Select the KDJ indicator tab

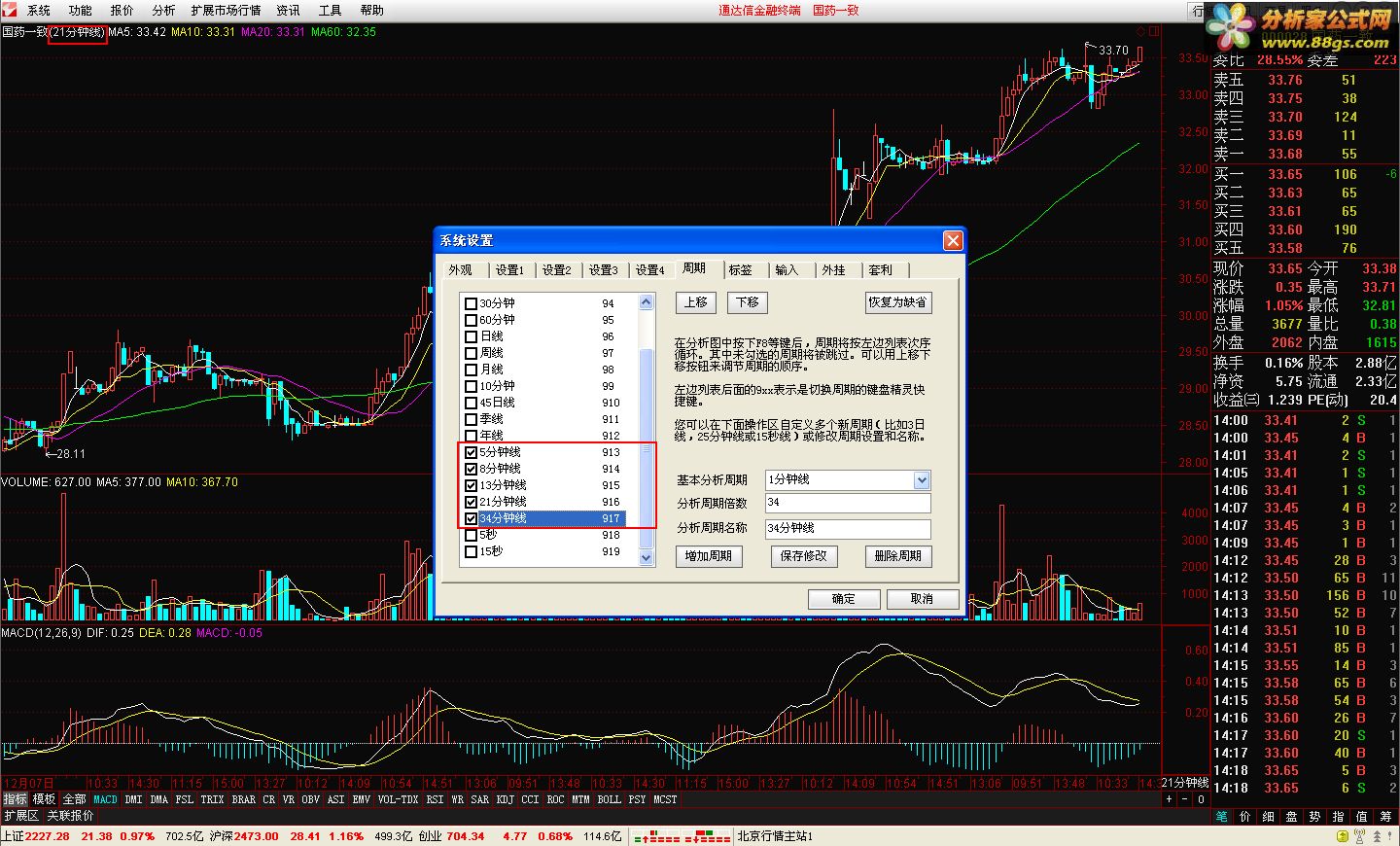pos(505,799)
